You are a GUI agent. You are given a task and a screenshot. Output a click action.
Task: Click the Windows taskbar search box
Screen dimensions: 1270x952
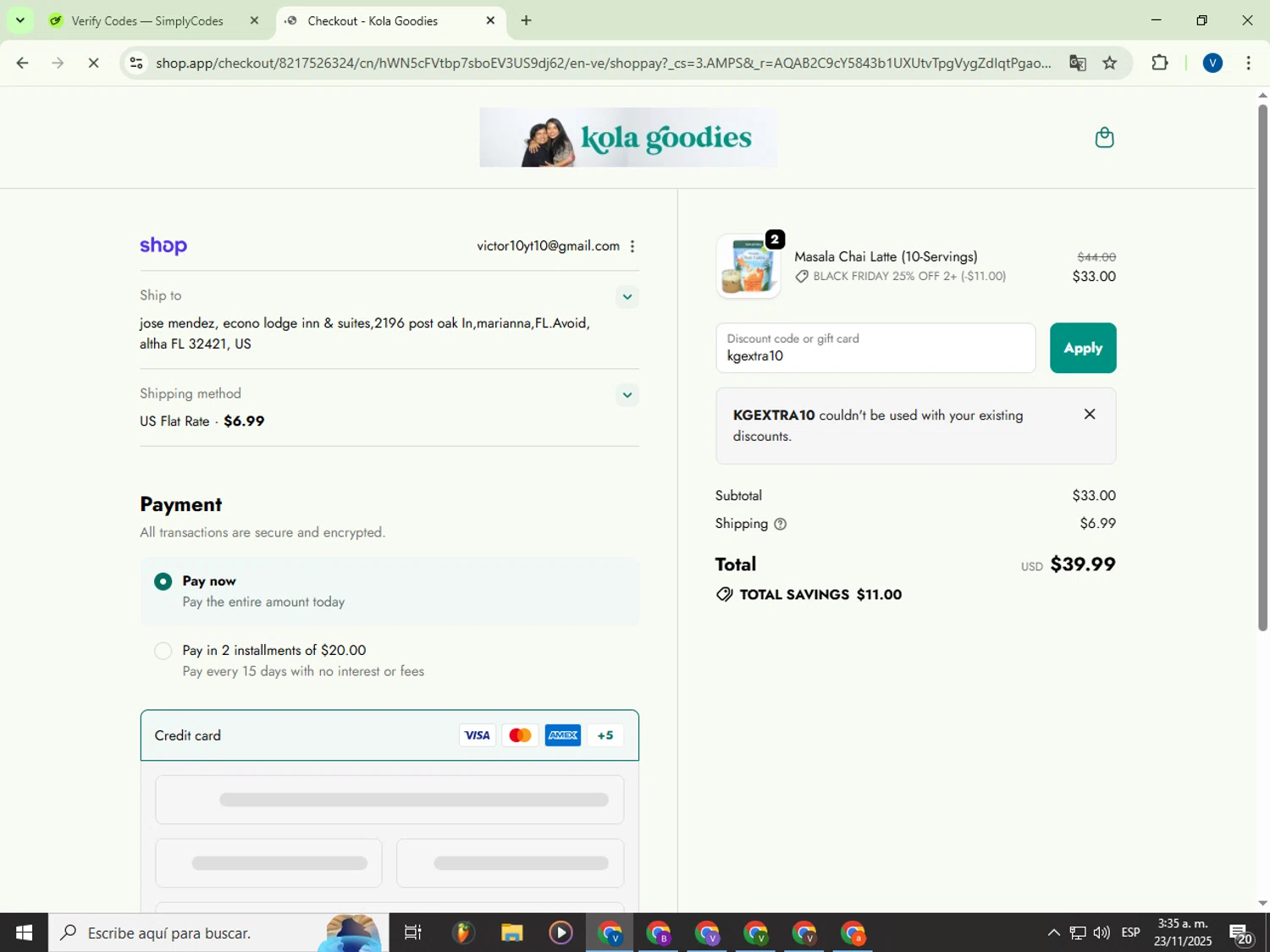pyautogui.click(x=218, y=933)
